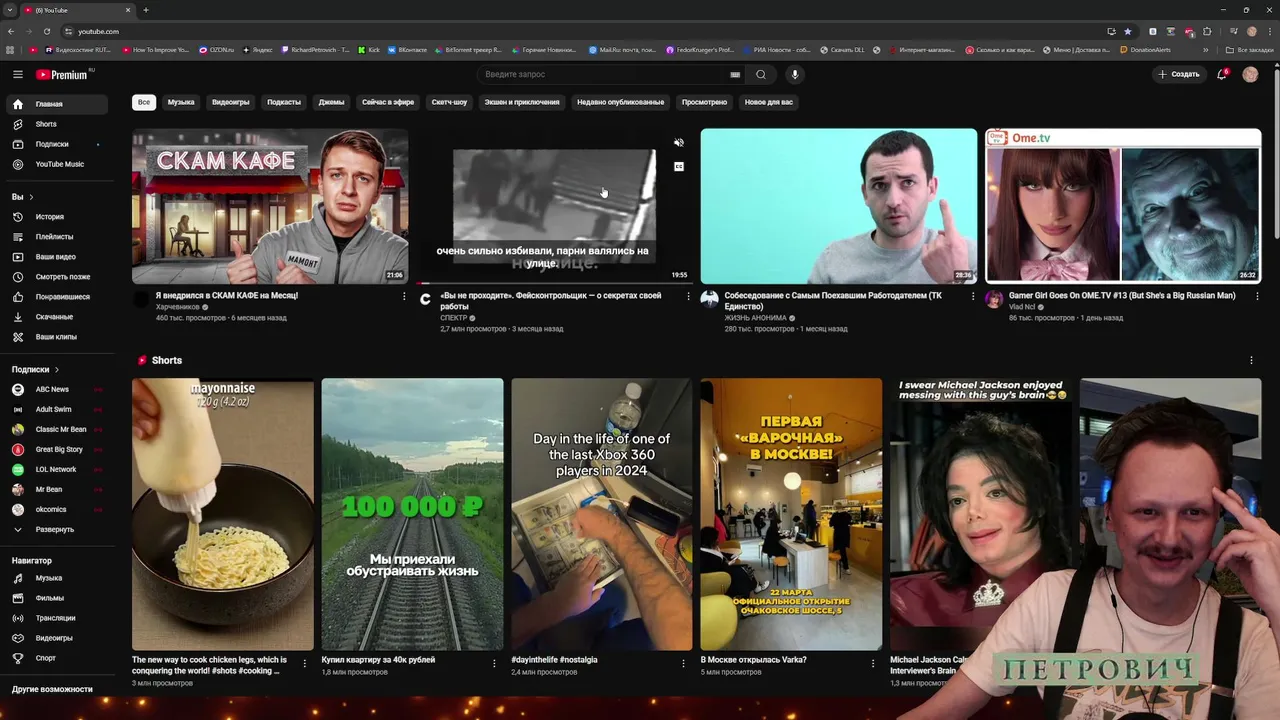
Task: Open Музыка in the Навигатор section
Action: click(x=57, y=578)
